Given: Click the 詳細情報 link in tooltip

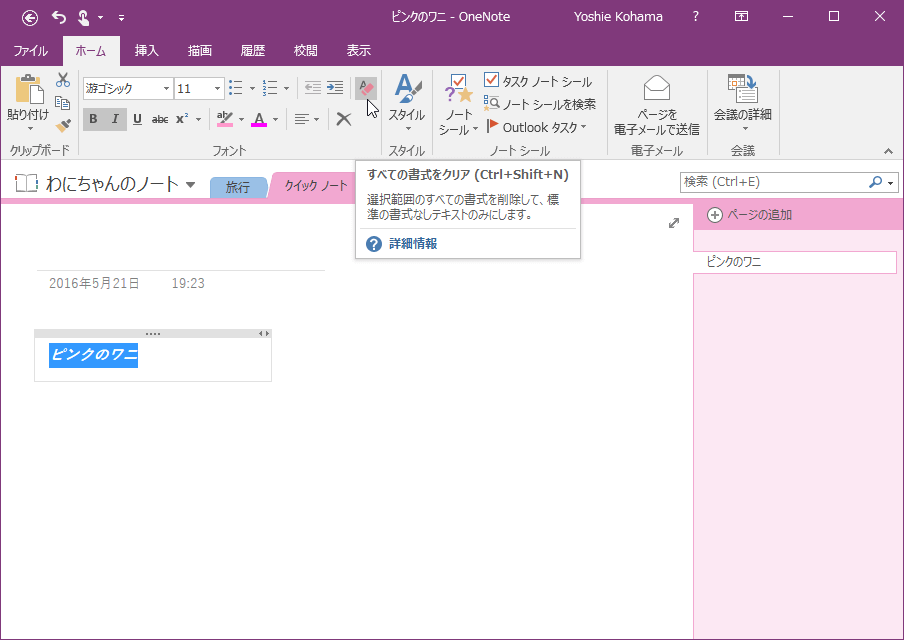Looking at the screenshot, I should pos(412,244).
